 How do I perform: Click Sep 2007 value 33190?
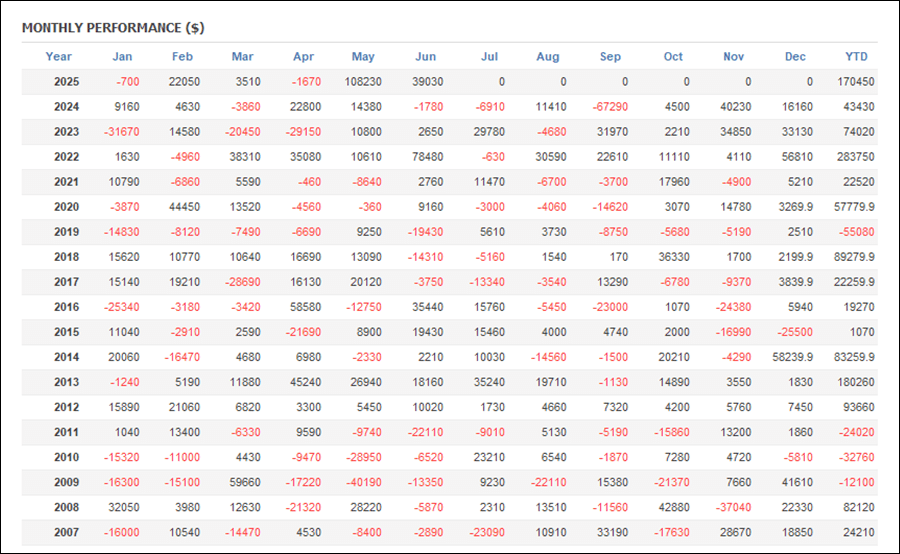click(612, 532)
